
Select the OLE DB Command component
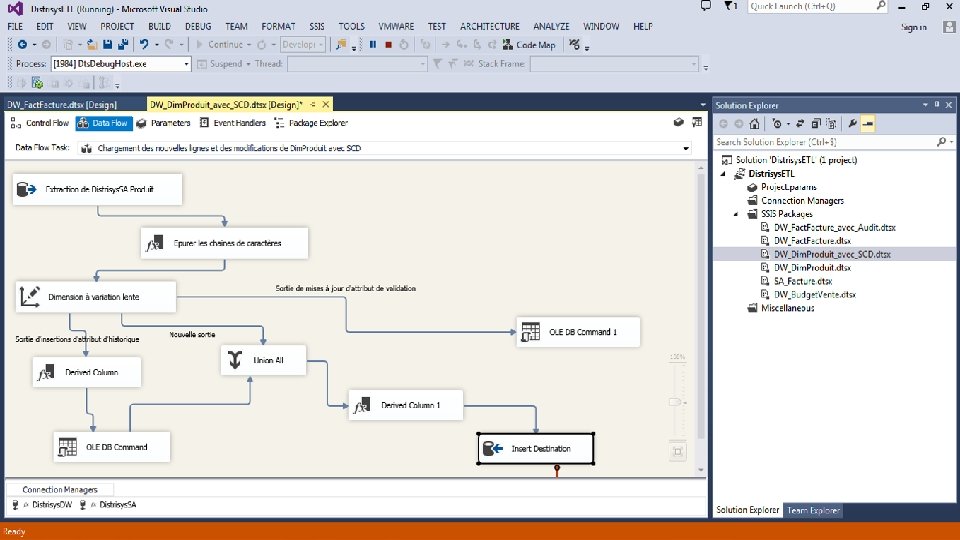pos(111,447)
